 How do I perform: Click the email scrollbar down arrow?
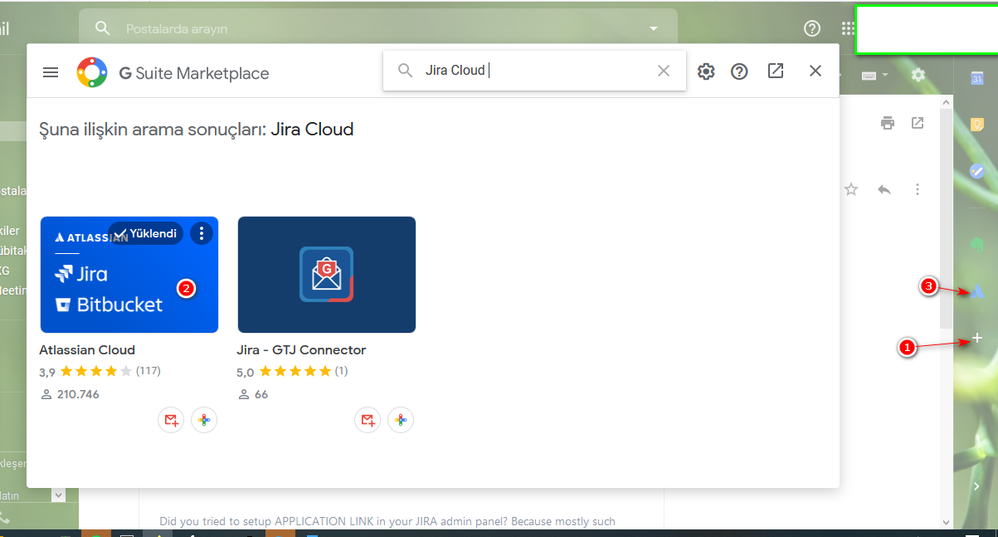[946, 522]
